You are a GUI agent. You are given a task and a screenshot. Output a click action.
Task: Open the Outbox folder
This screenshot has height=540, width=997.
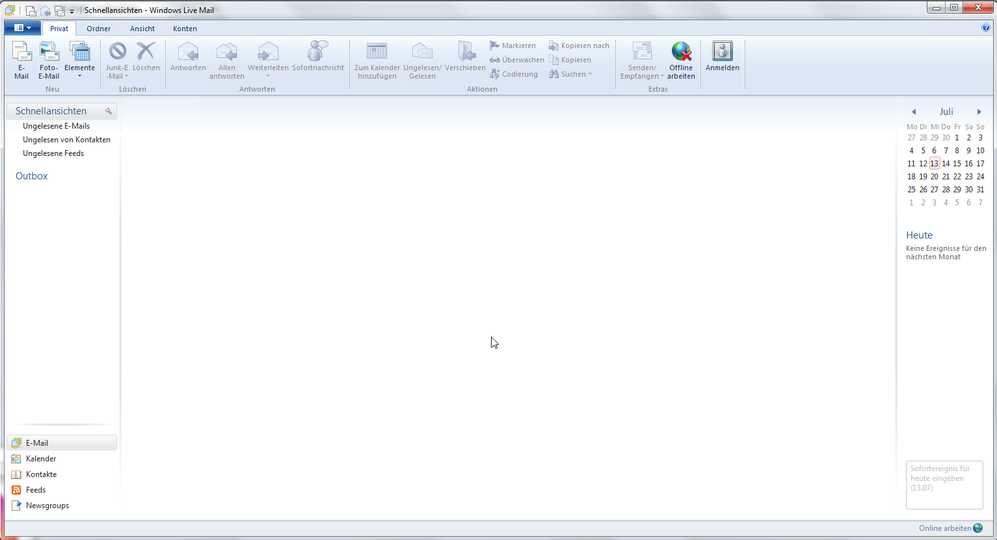[31, 176]
